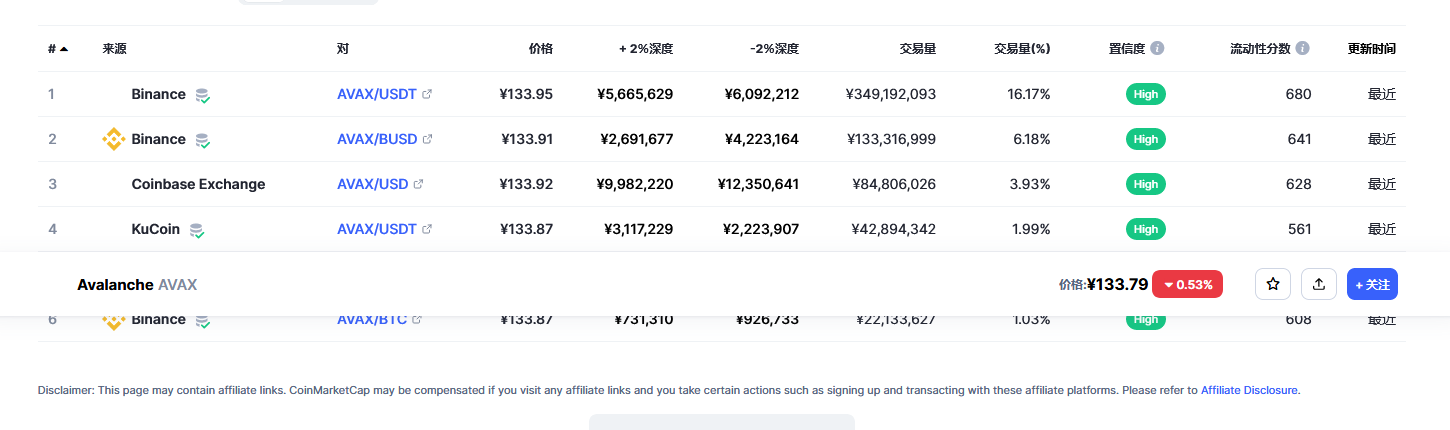This screenshot has height=430, width=1450.
Task: Sort table by 更新时间 column header
Action: click(x=1372, y=48)
